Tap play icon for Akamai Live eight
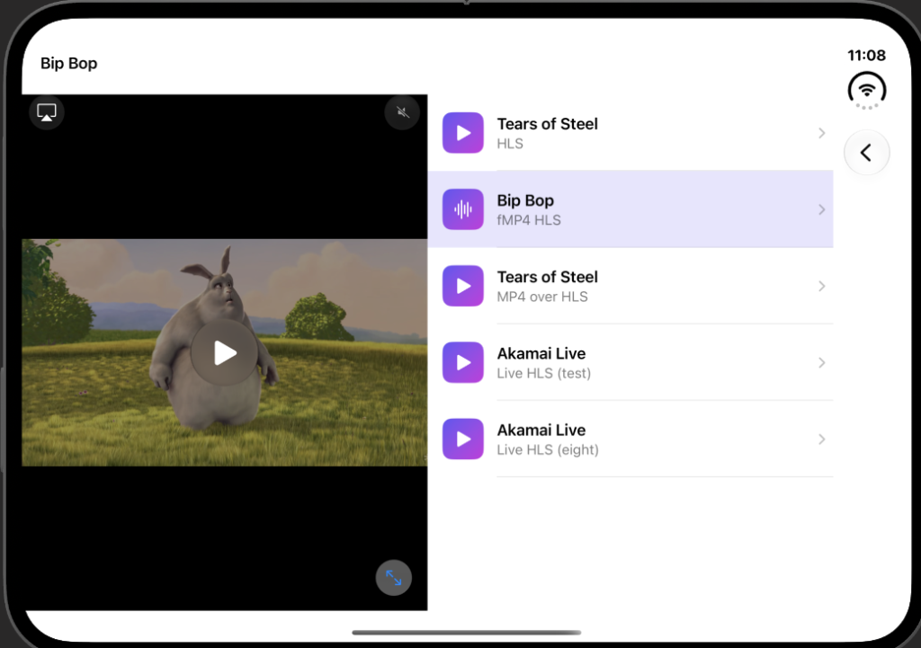The image size is (921, 648). click(x=463, y=439)
